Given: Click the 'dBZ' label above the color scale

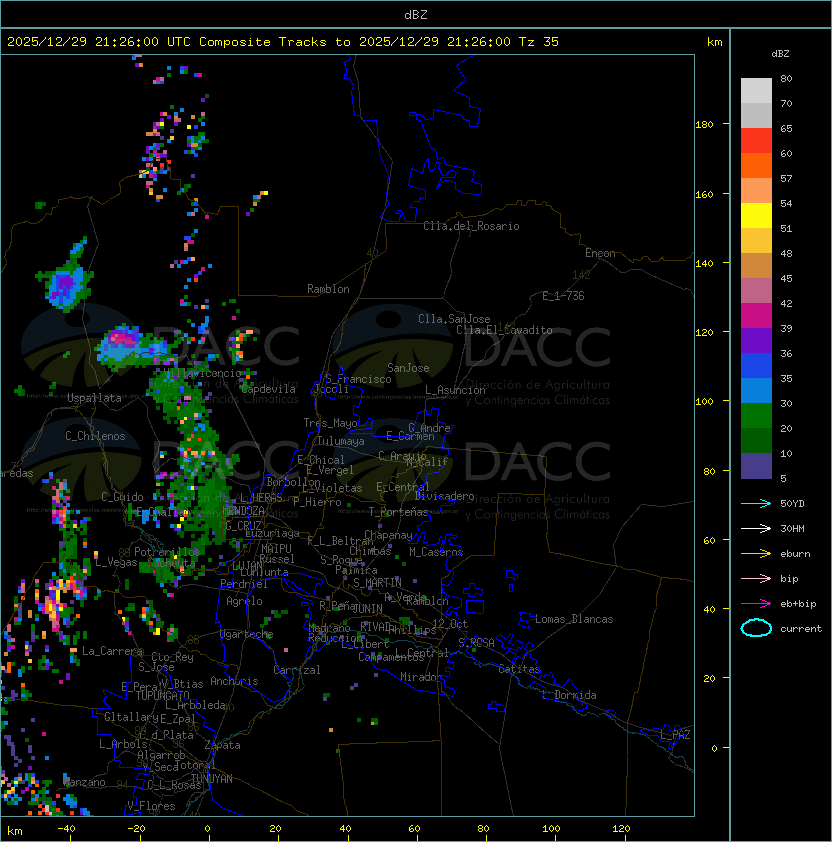Looking at the screenshot, I should pos(780,54).
